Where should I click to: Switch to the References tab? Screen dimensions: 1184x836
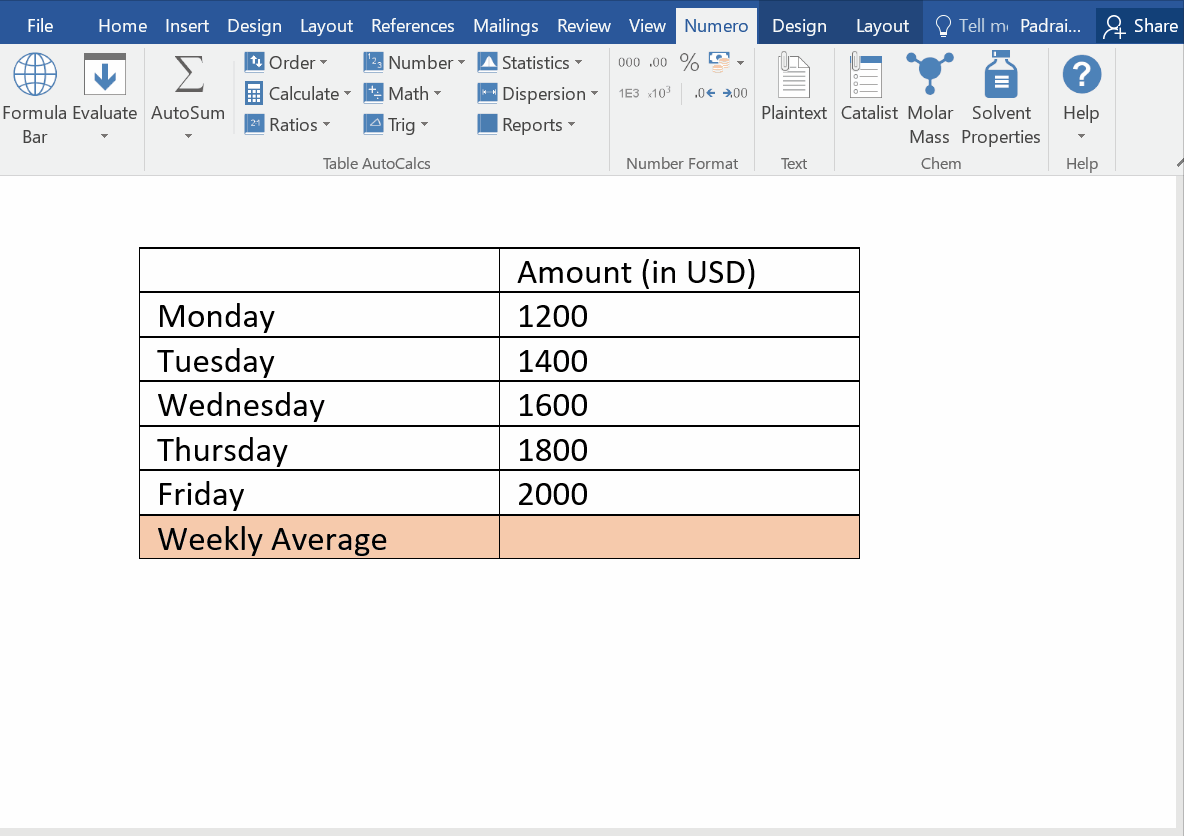tap(412, 26)
